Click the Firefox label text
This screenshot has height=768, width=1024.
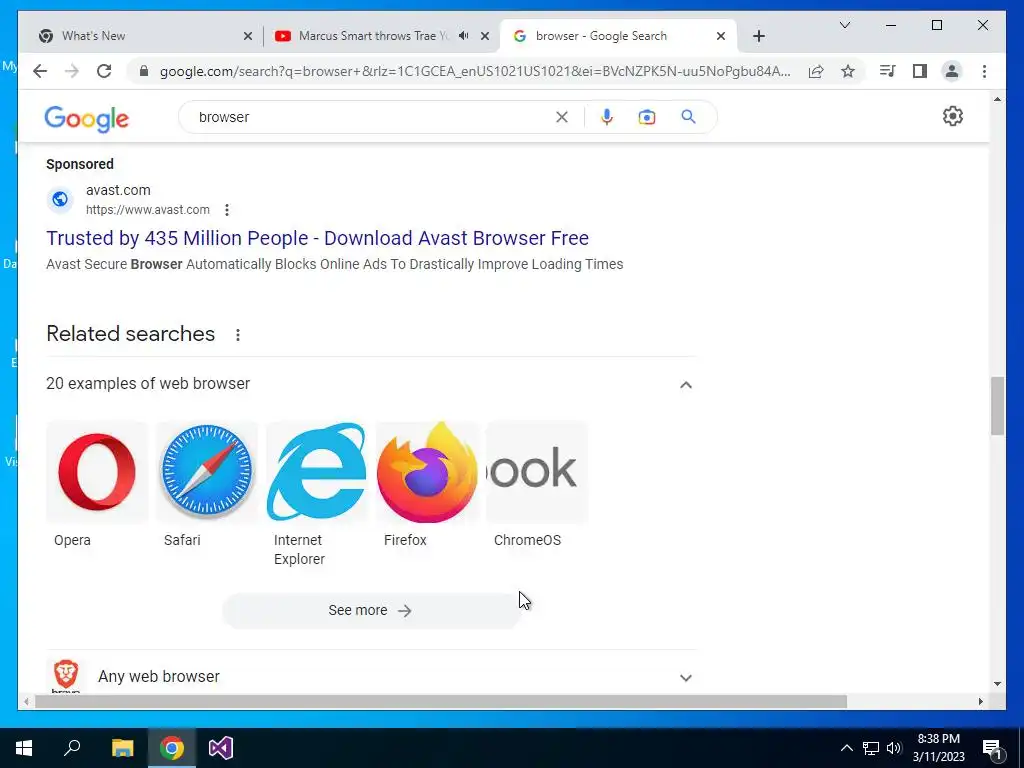point(405,540)
